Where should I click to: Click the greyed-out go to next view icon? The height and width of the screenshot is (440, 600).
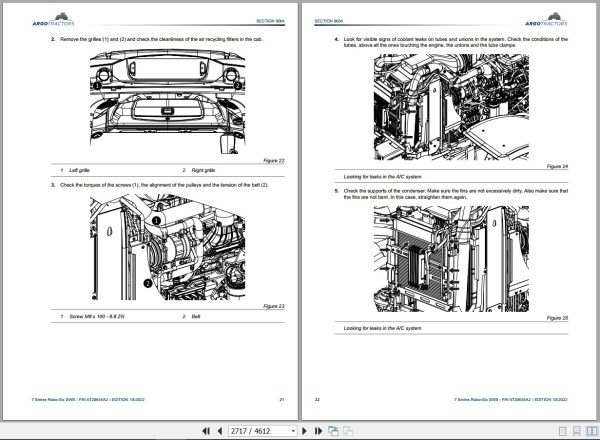348,431
